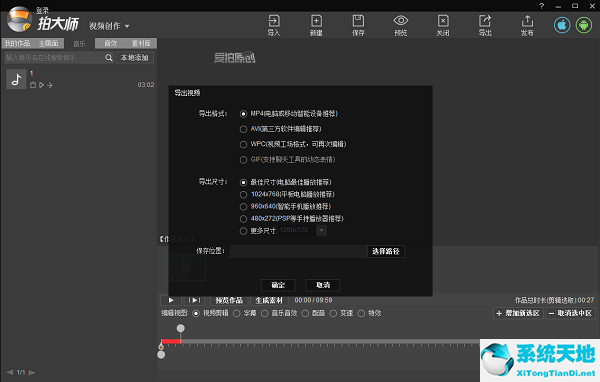Open the 我的作品 tab

(17, 44)
